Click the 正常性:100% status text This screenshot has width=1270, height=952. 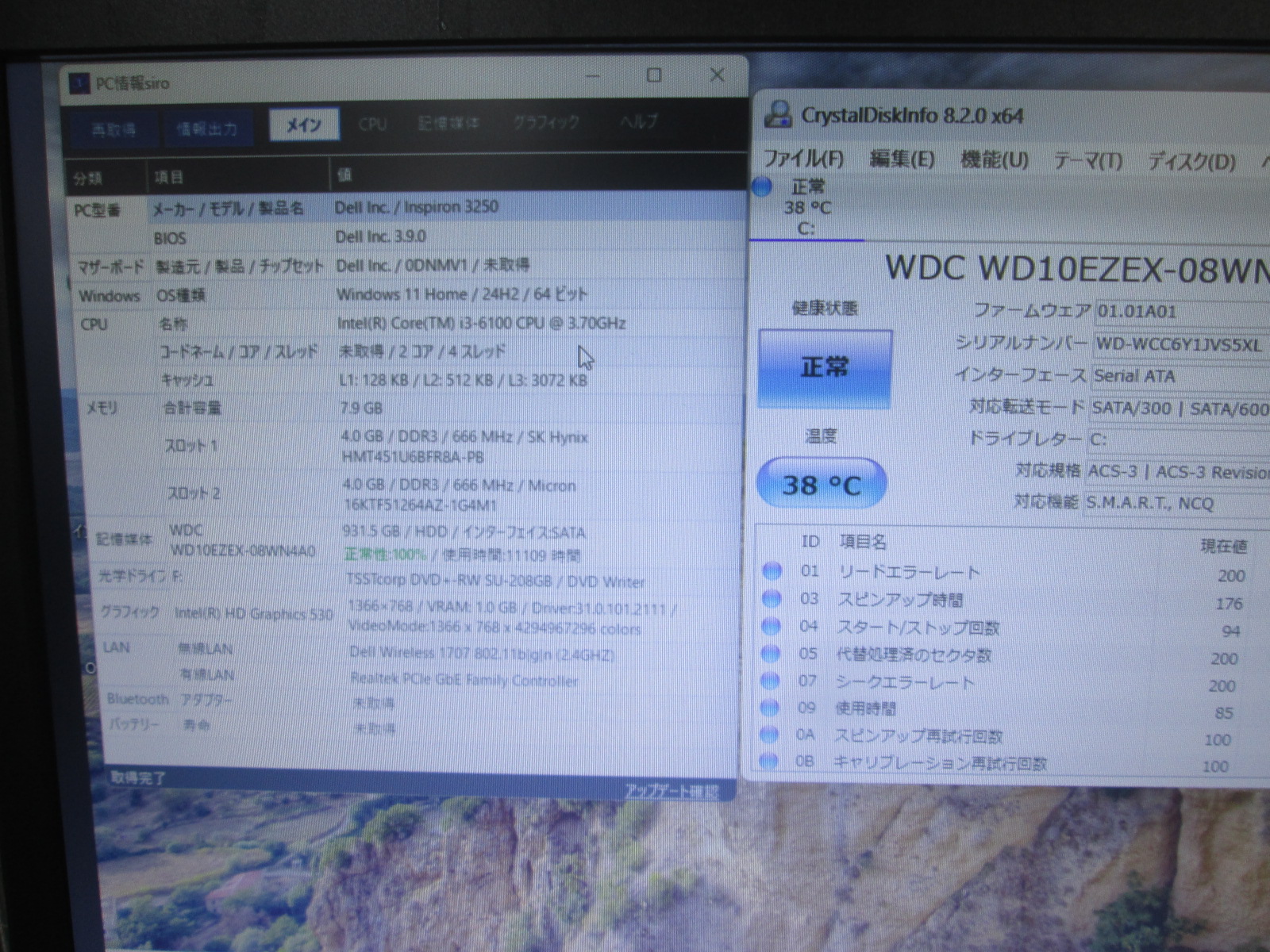tap(385, 554)
